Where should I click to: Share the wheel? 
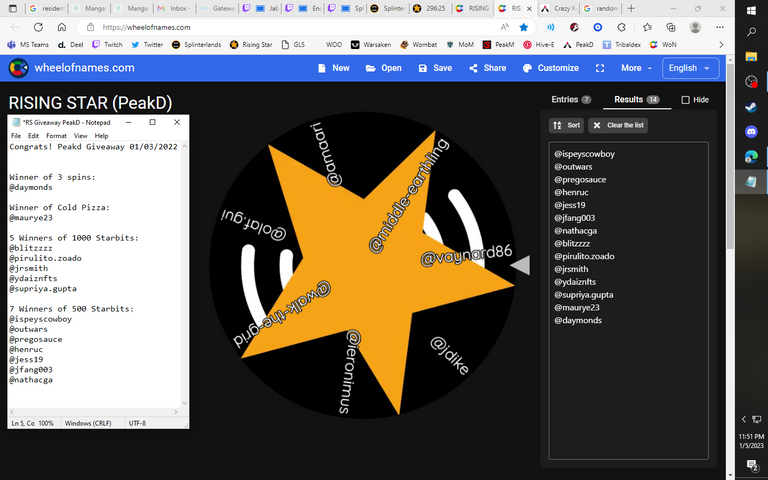tap(487, 68)
